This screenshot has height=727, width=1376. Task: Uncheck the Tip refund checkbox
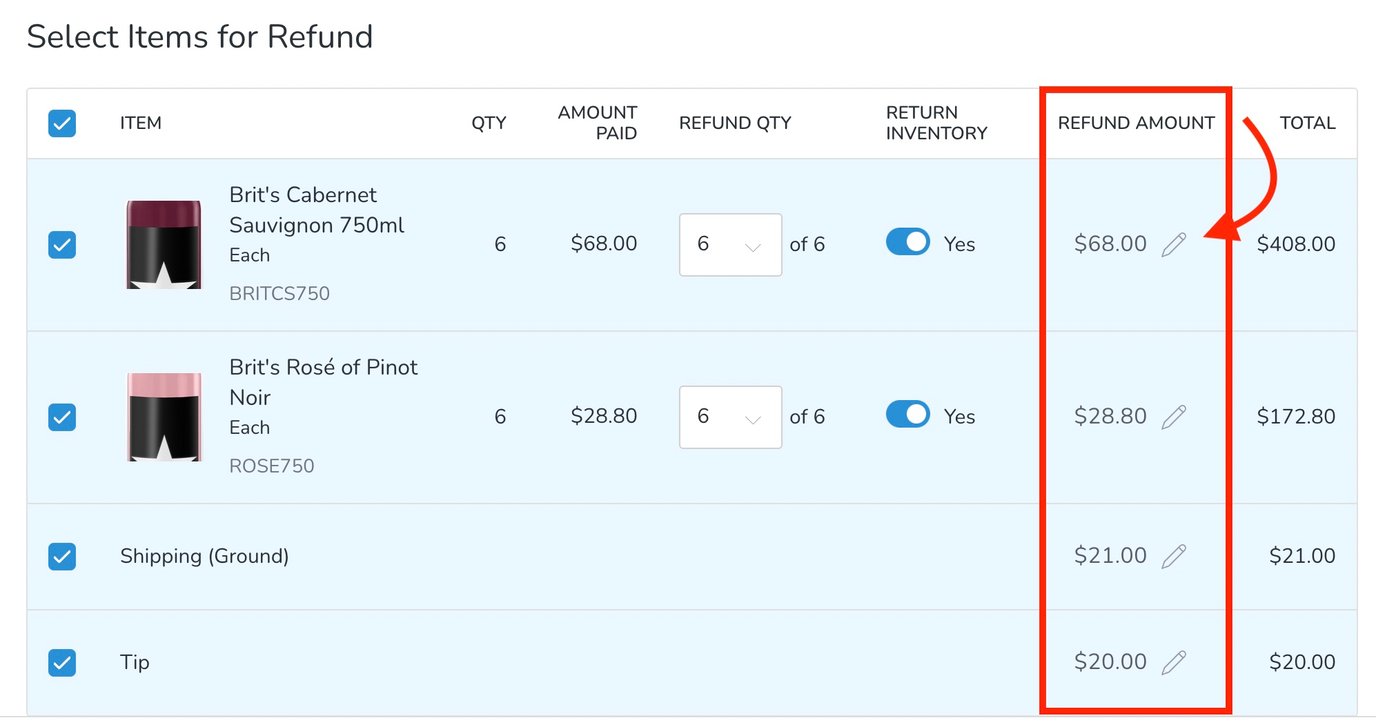coord(62,661)
